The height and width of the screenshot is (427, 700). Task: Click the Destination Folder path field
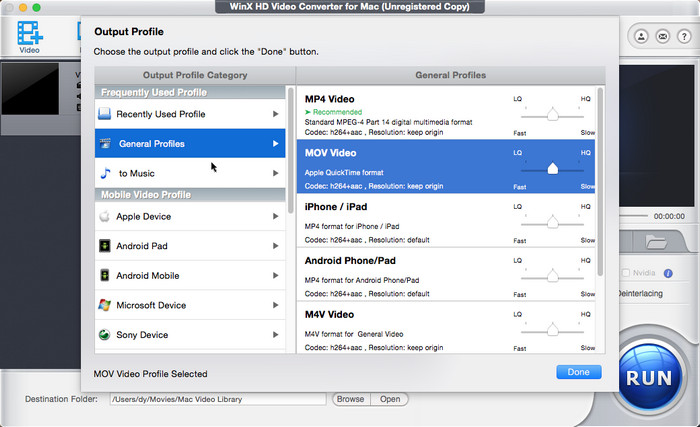click(218, 399)
